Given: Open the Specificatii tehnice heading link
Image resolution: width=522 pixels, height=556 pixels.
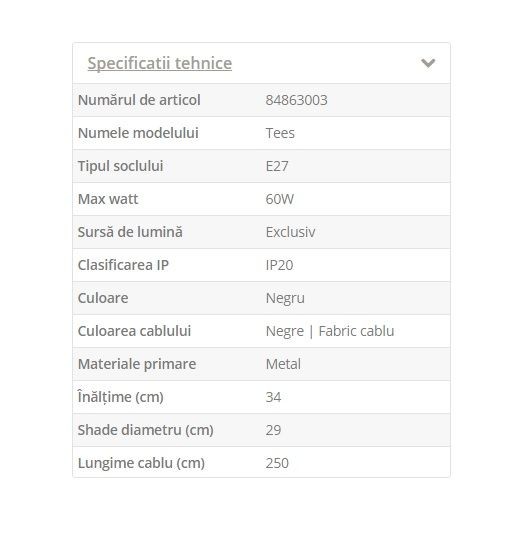Looking at the screenshot, I should (x=160, y=63).
